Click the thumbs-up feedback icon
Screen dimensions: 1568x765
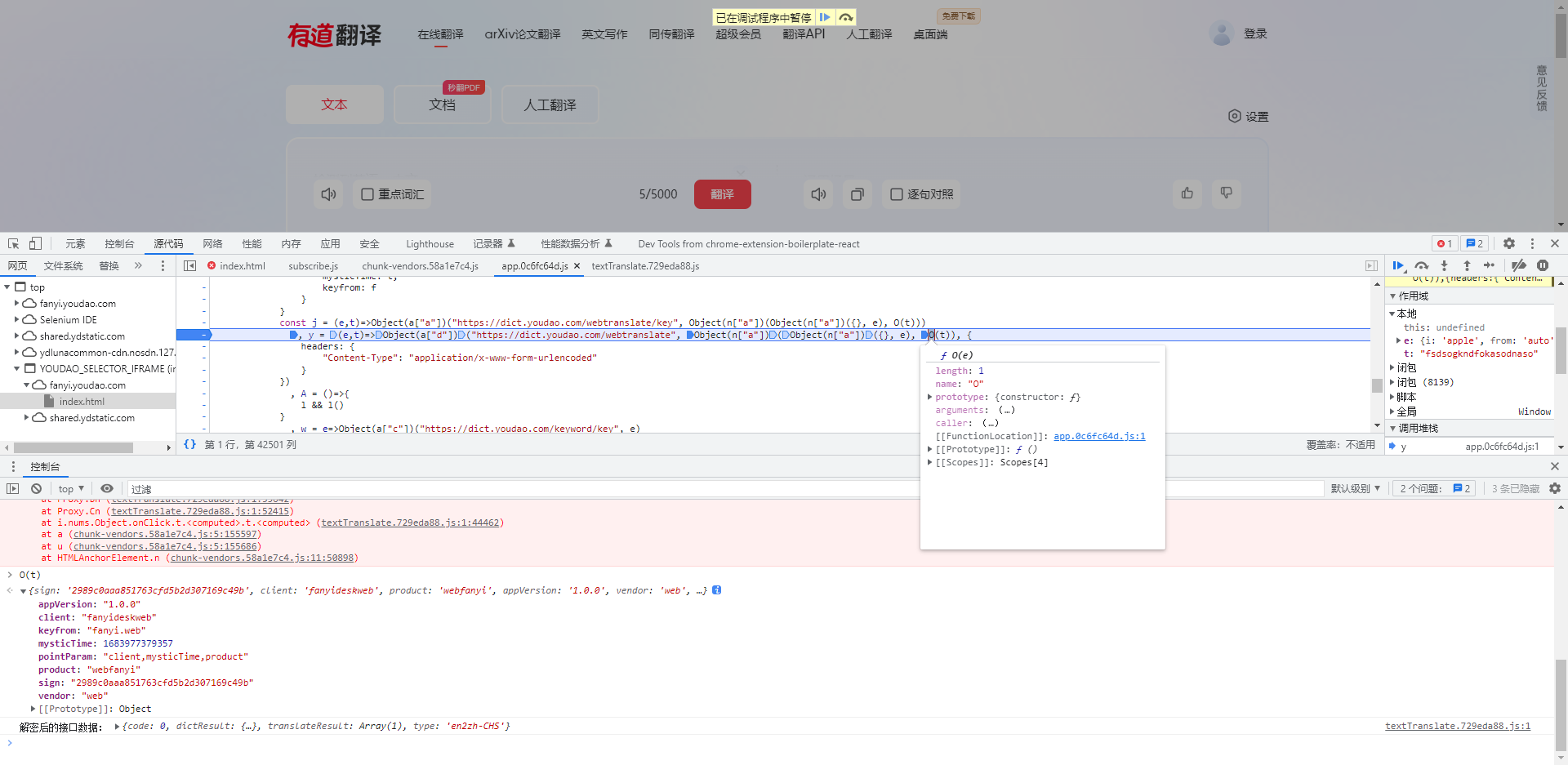pyautogui.click(x=1187, y=193)
